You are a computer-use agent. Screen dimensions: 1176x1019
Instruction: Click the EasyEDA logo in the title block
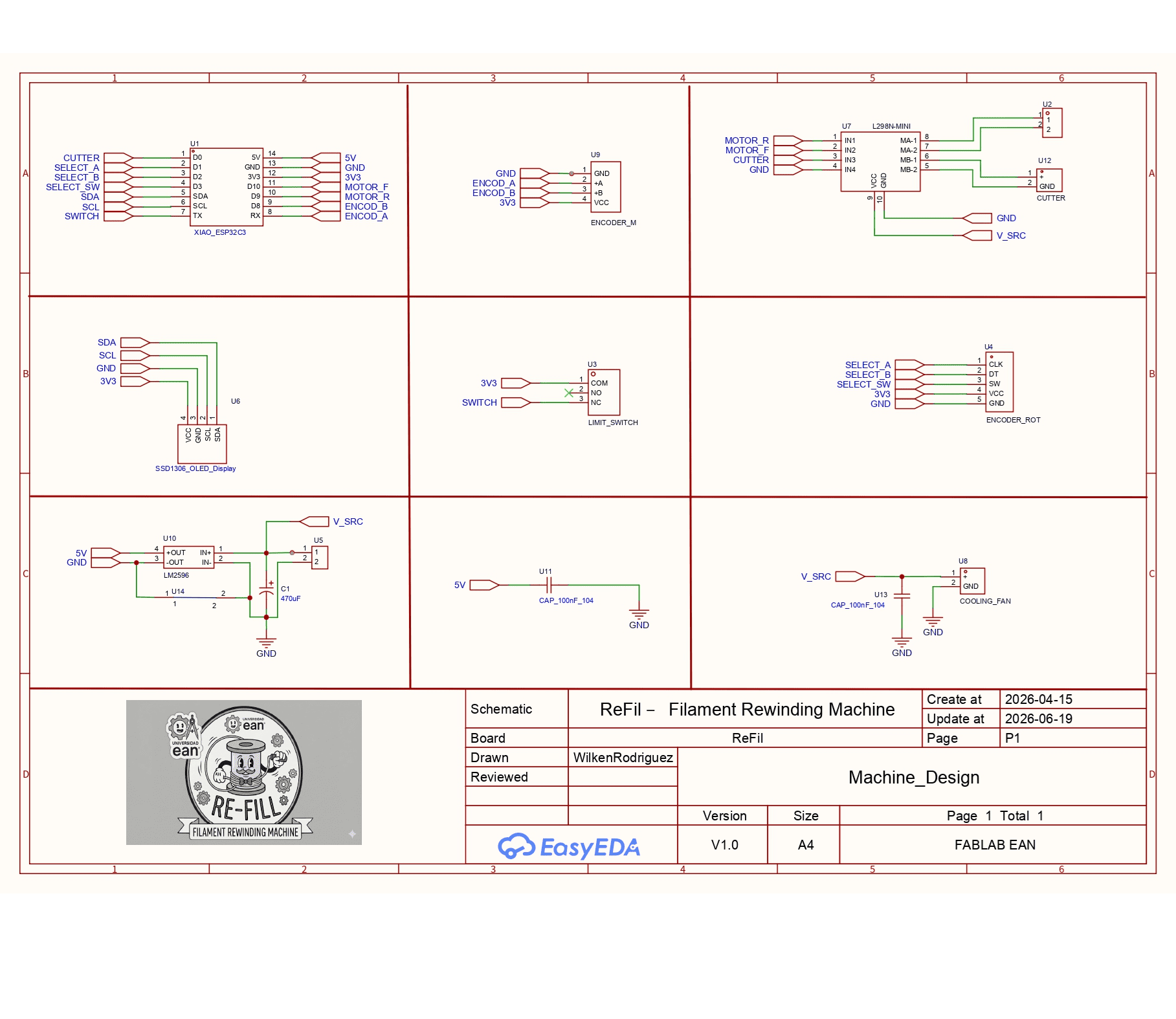pos(568,846)
